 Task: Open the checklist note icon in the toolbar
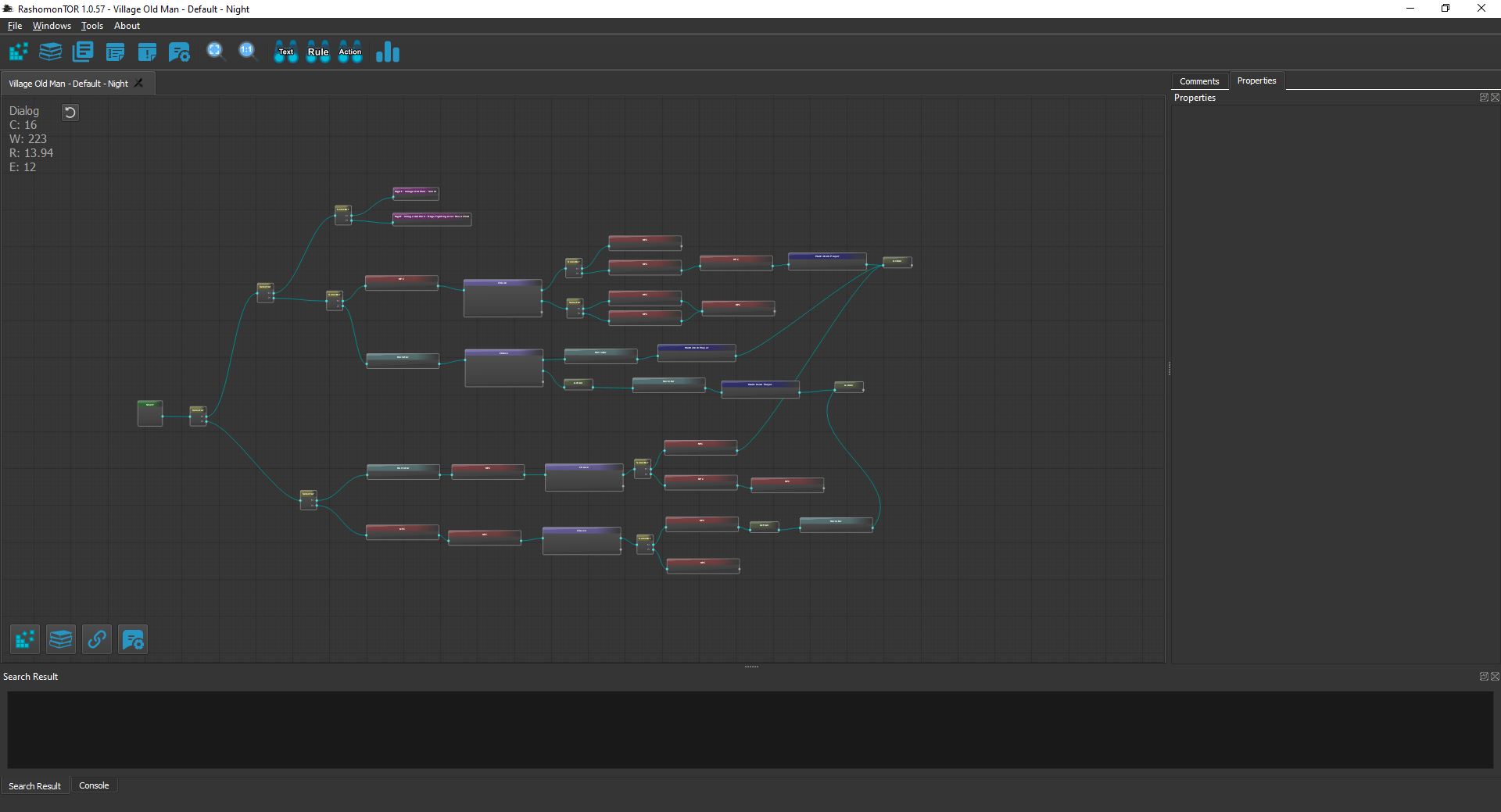(115, 52)
